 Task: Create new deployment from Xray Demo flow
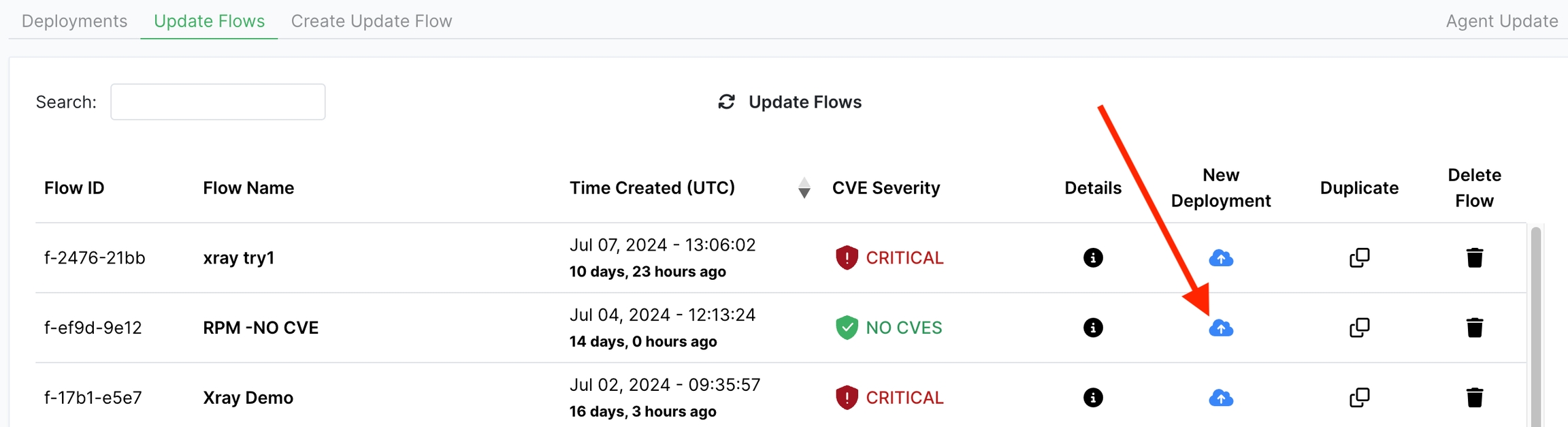point(1221,398)
